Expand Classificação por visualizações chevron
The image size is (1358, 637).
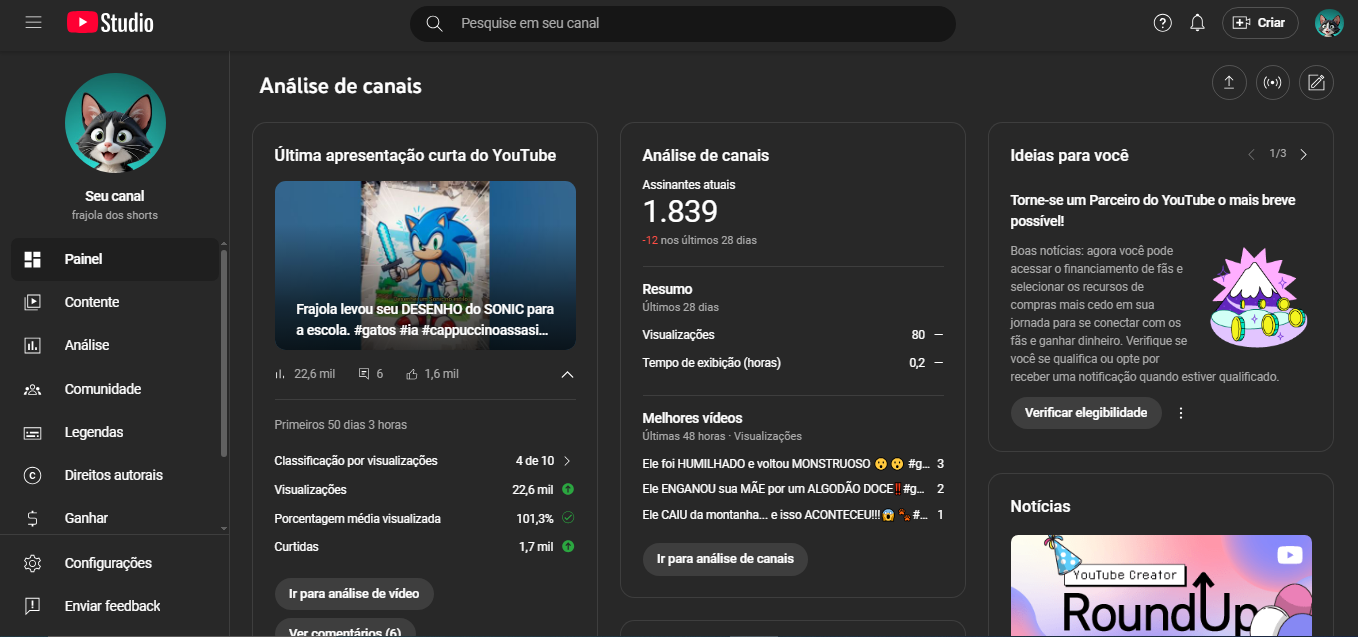click(567, 461)
